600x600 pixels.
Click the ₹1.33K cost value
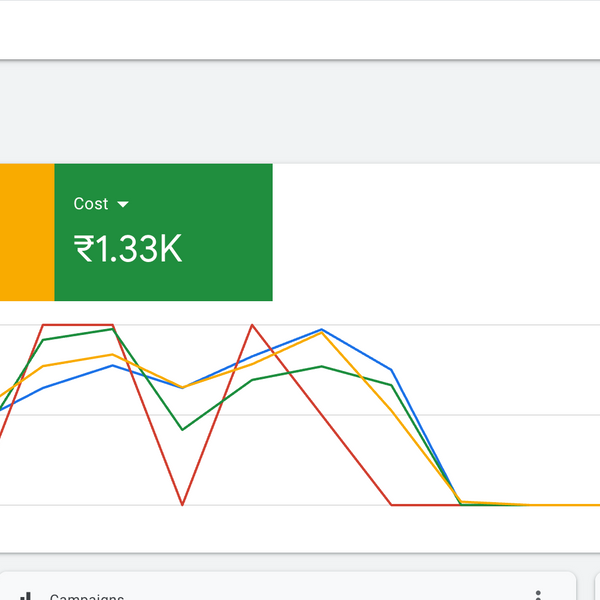point(128,248)
